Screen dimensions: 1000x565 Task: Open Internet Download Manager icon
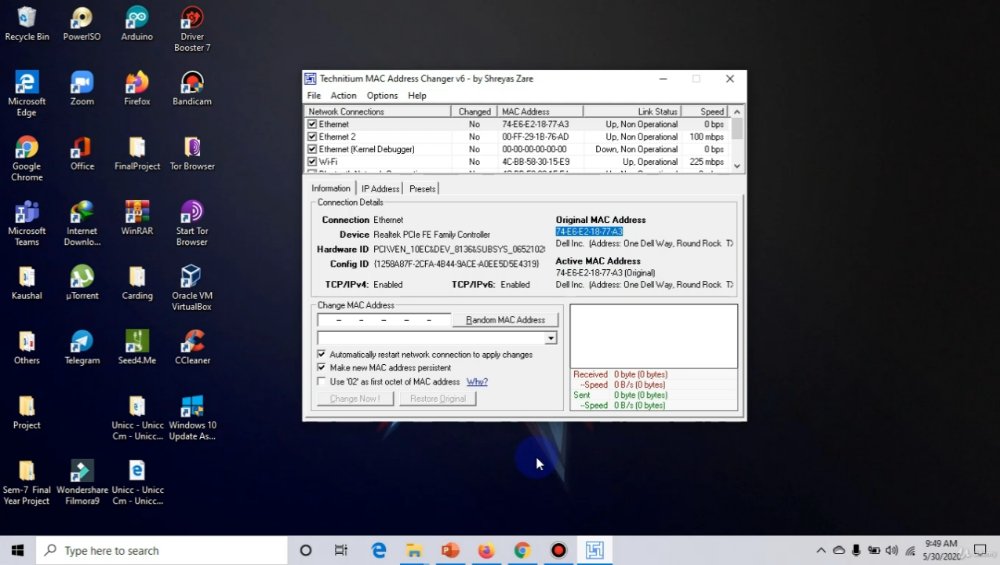click(x=82, y=223)
